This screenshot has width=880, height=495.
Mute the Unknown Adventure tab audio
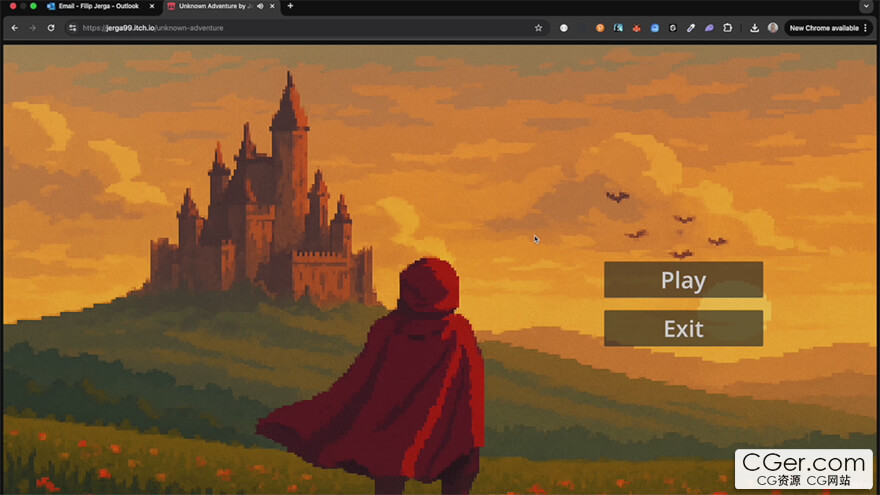pos(260,6)
